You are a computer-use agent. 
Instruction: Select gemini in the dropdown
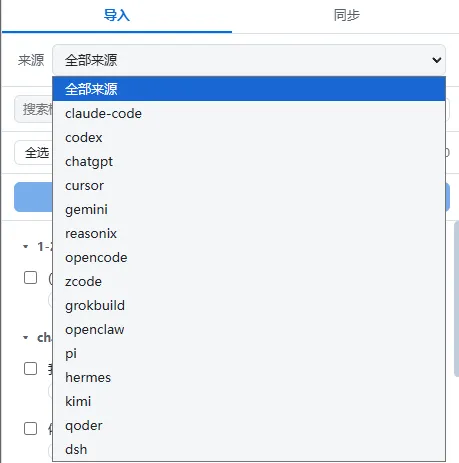coord(249,209)
